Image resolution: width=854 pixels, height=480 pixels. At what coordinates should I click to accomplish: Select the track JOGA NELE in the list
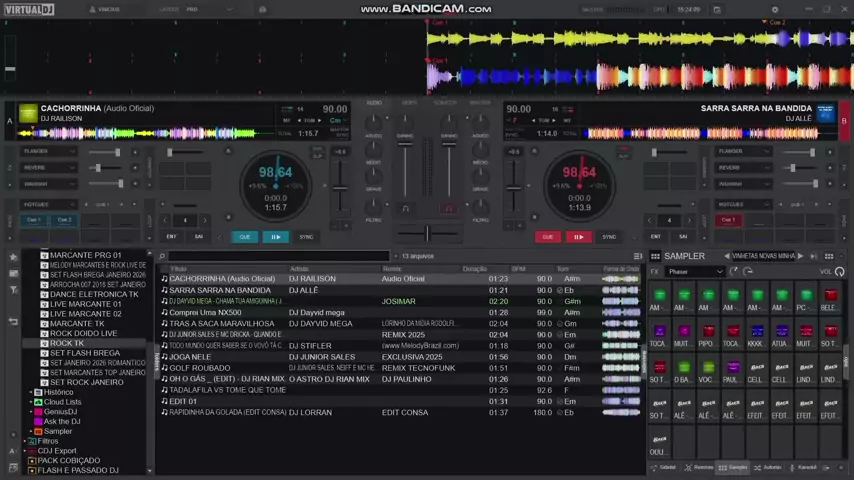click(x=190, y=357)
